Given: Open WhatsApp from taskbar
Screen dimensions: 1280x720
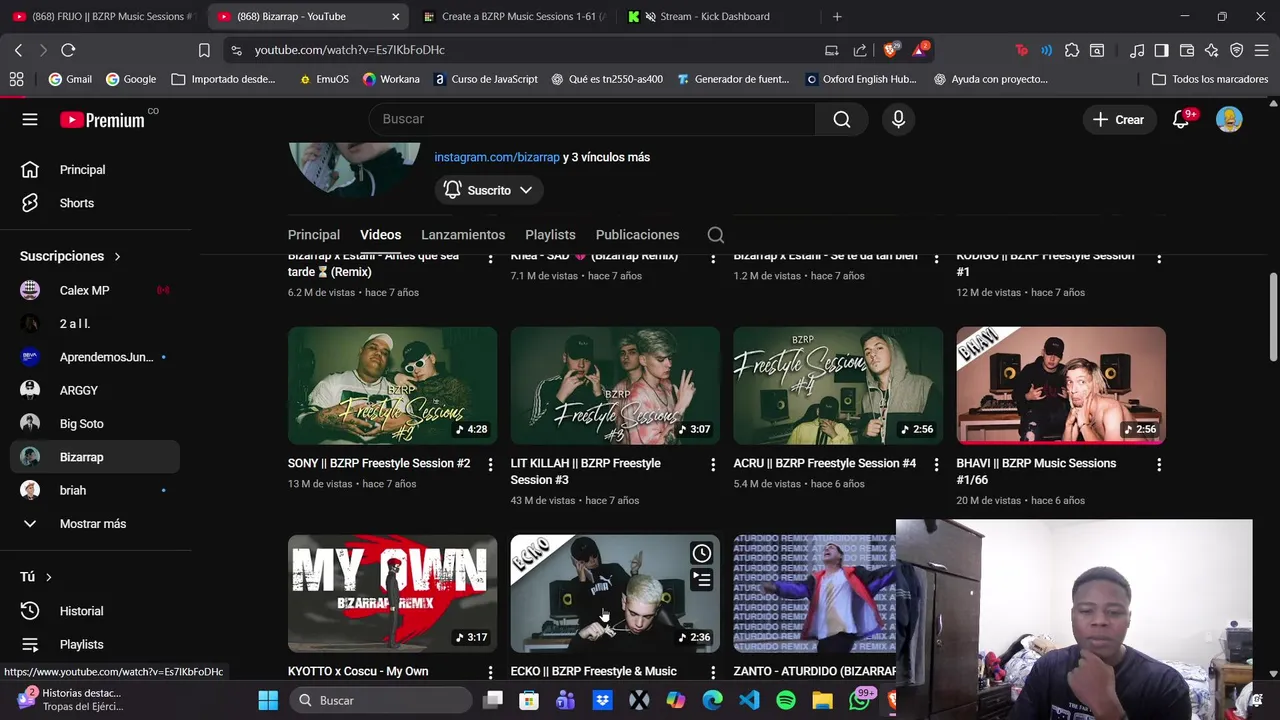Looking at the screenshot, I should pyautogui.click(x=859, y=701).
